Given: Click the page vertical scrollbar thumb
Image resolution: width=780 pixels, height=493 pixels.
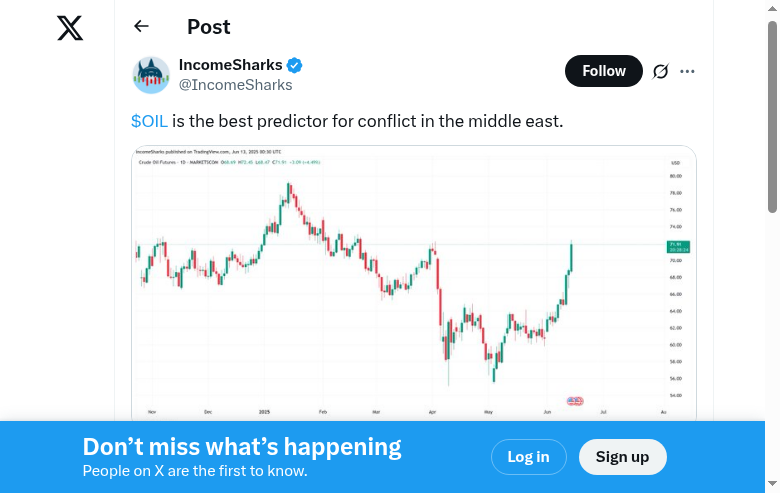Looking at the screenshot, I should [772, 115].
